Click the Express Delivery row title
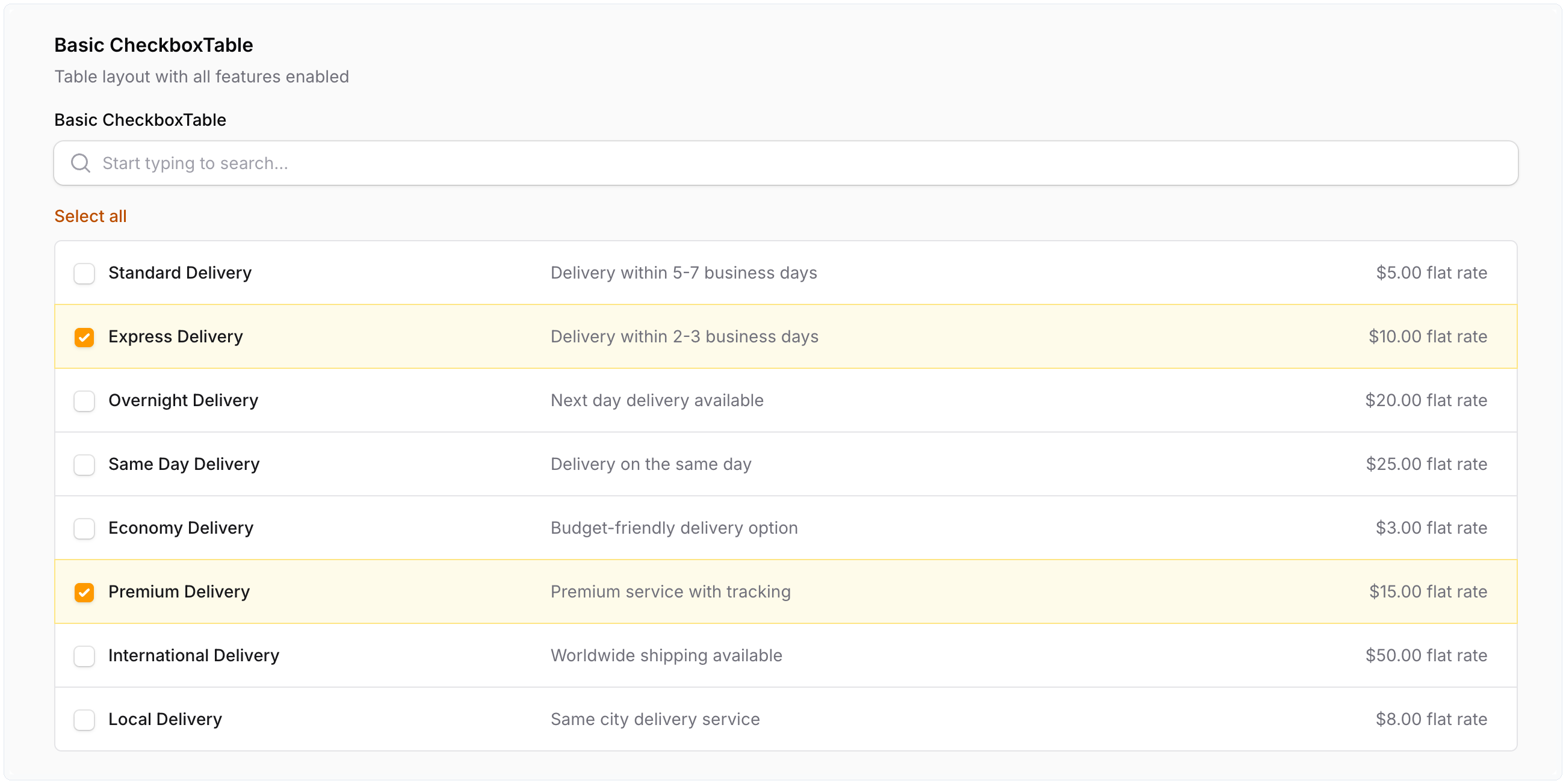 pyautogui.click(x=176, y=337)
